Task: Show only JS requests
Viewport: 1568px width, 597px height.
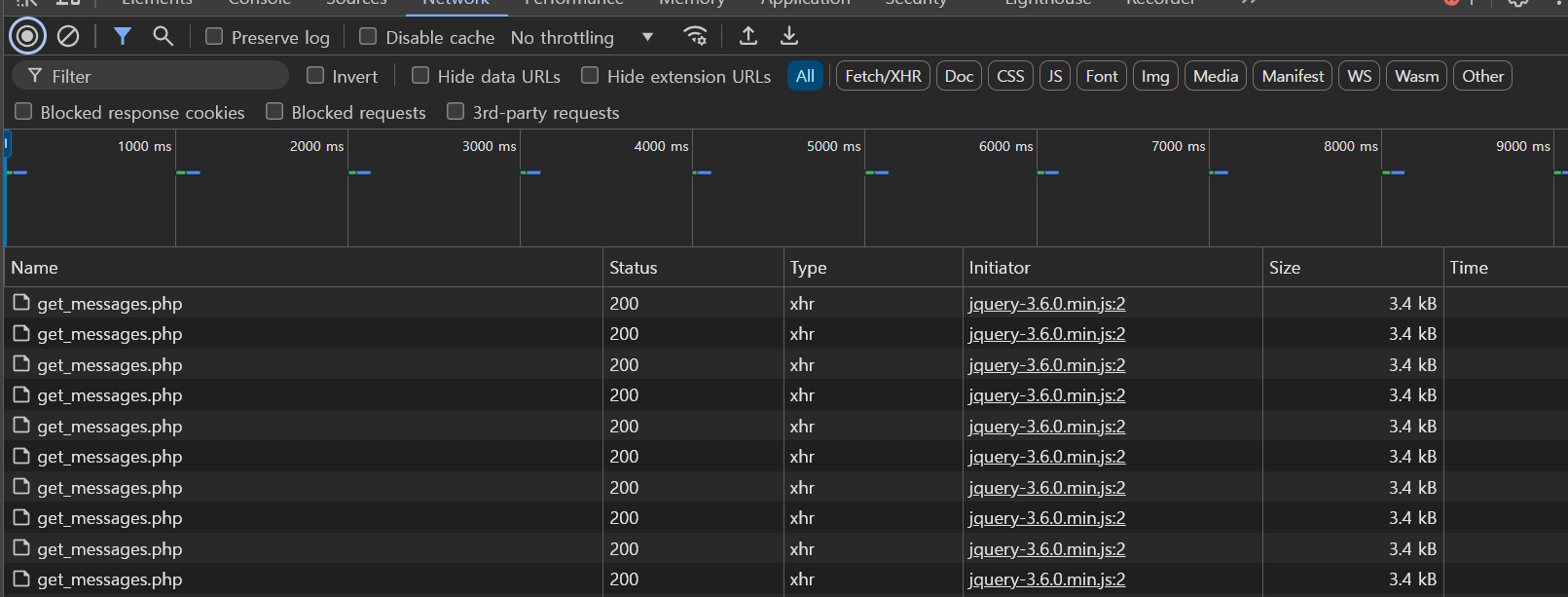Action: (x=1054, y=76)
